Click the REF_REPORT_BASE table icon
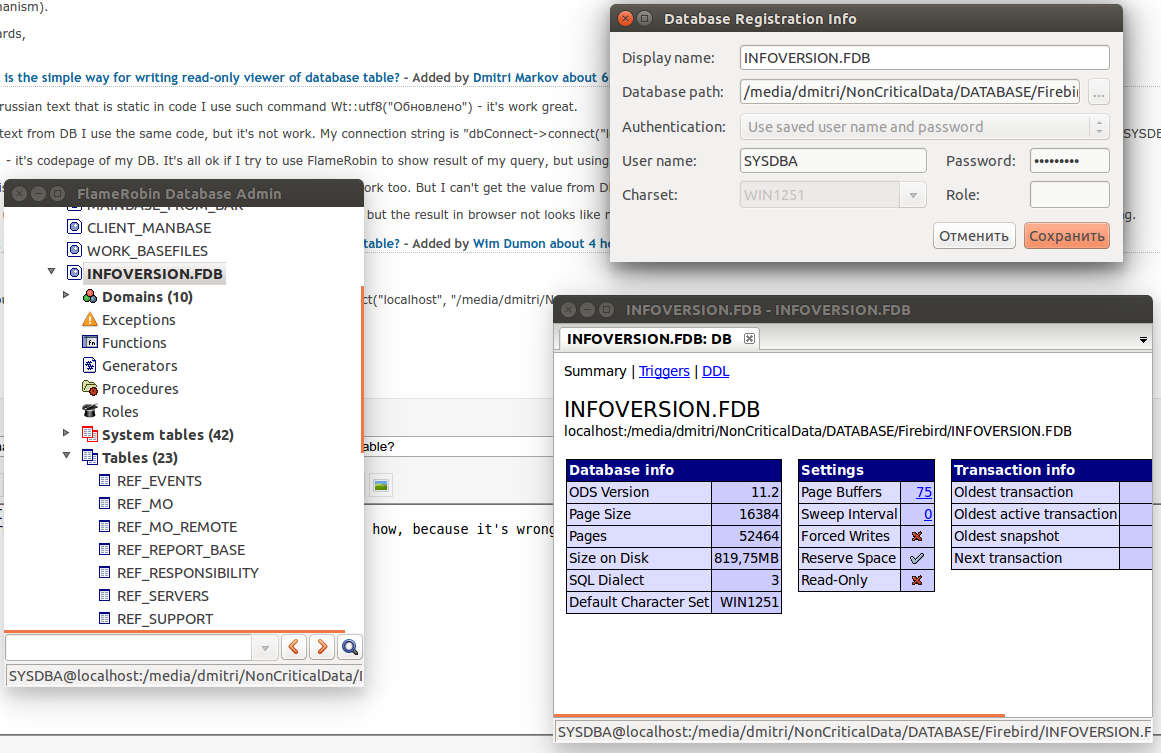The image size is (1161, 753). coord(104,549)
